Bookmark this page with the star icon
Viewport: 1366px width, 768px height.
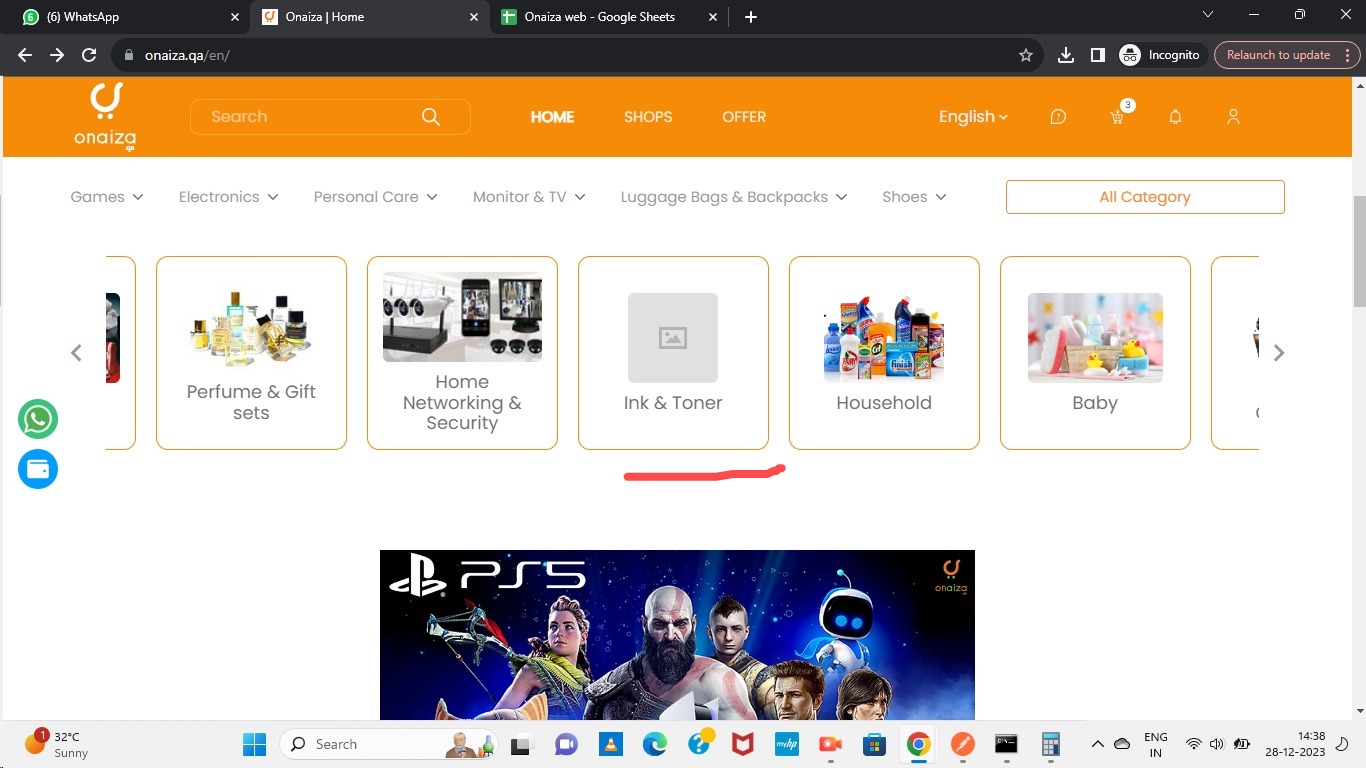tap(1025, 55)
